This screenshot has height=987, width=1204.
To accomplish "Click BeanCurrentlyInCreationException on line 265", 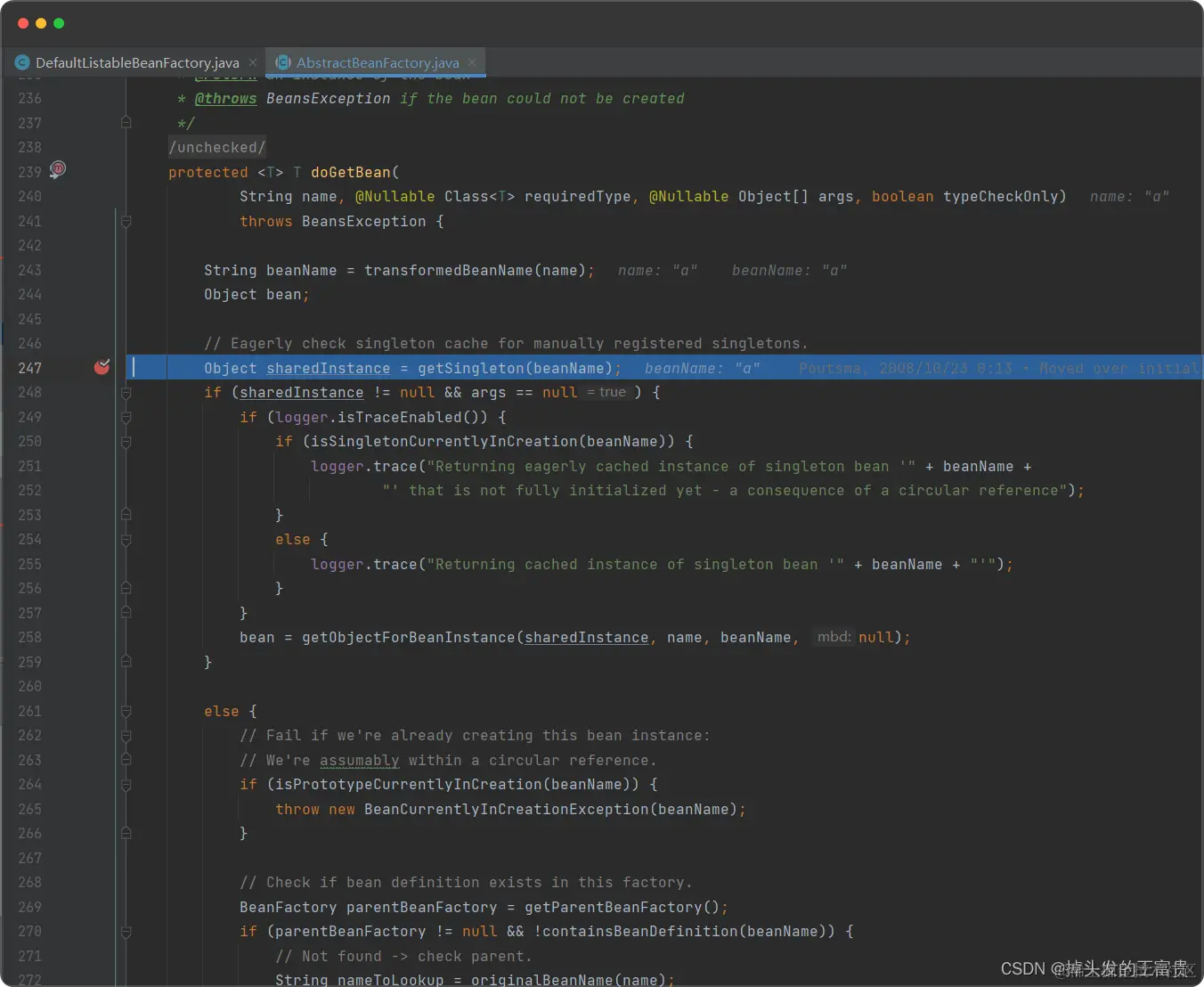I will [x=507, y=810].
